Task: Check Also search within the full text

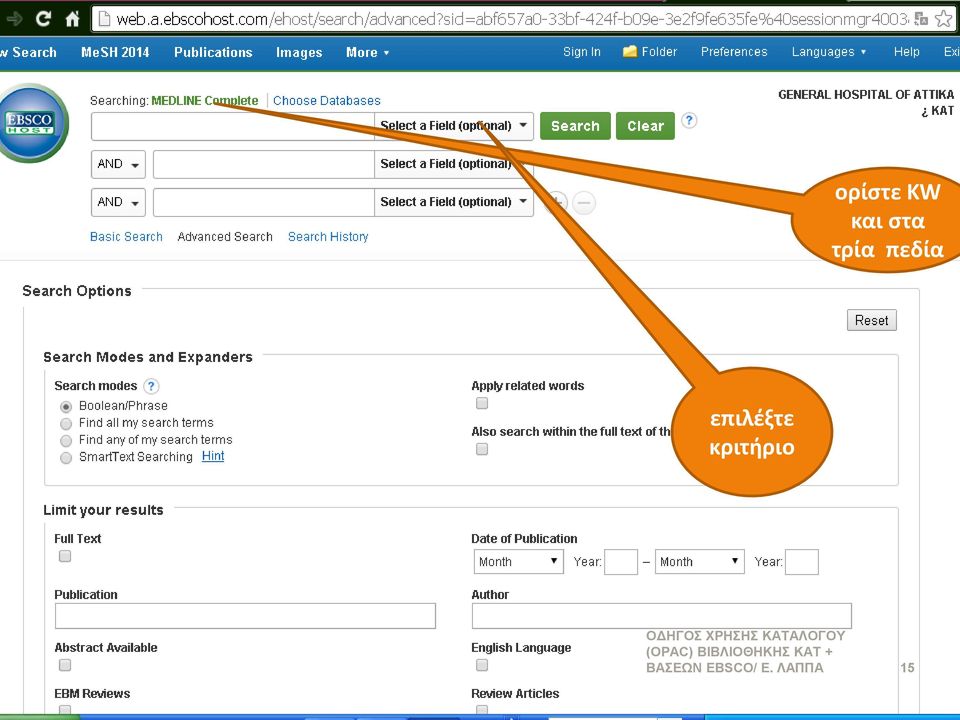Action: (x=482, y=449)
